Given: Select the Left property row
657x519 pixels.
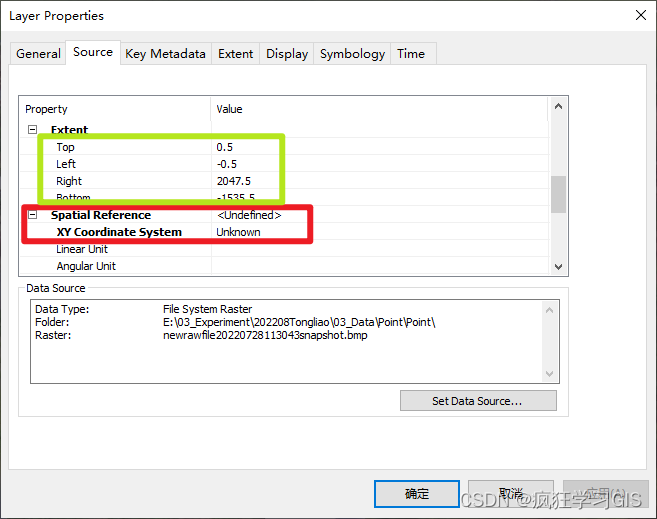Looking at the screenshot, I should 284,164.
